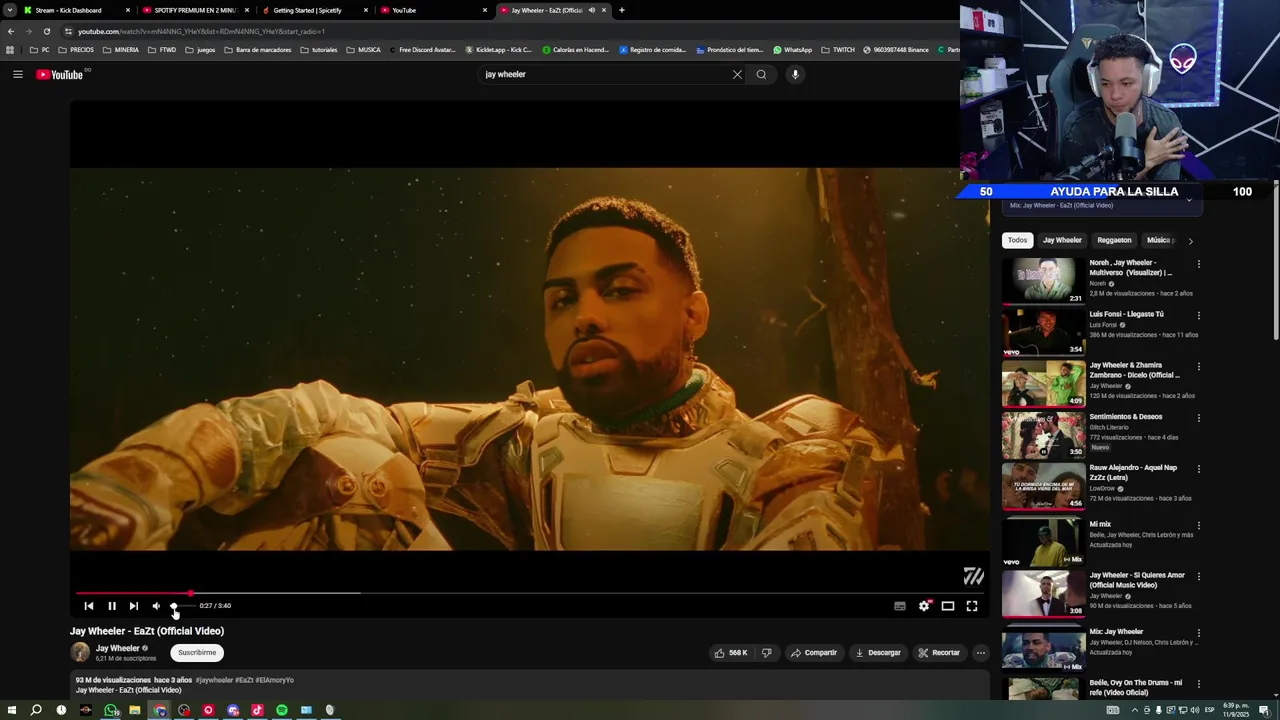Run search with magnifier button
Image resolution: width=1280 pixels, height=720 pixels.
click(x=761, y=74)
